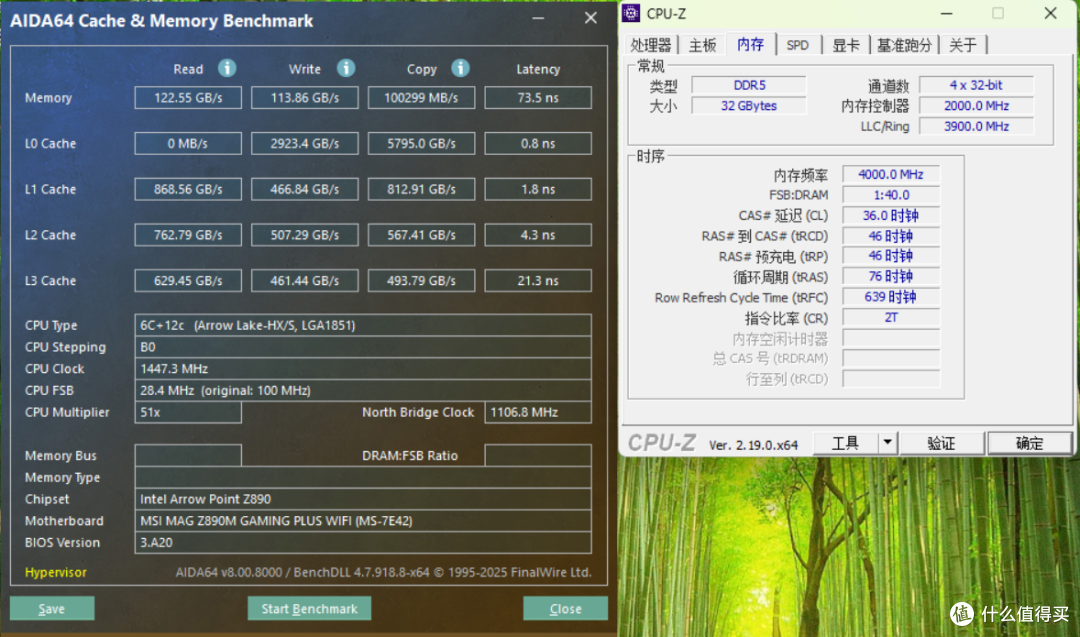Click the L2 Cache Read value 762.79 GB/s

[188, 235]
